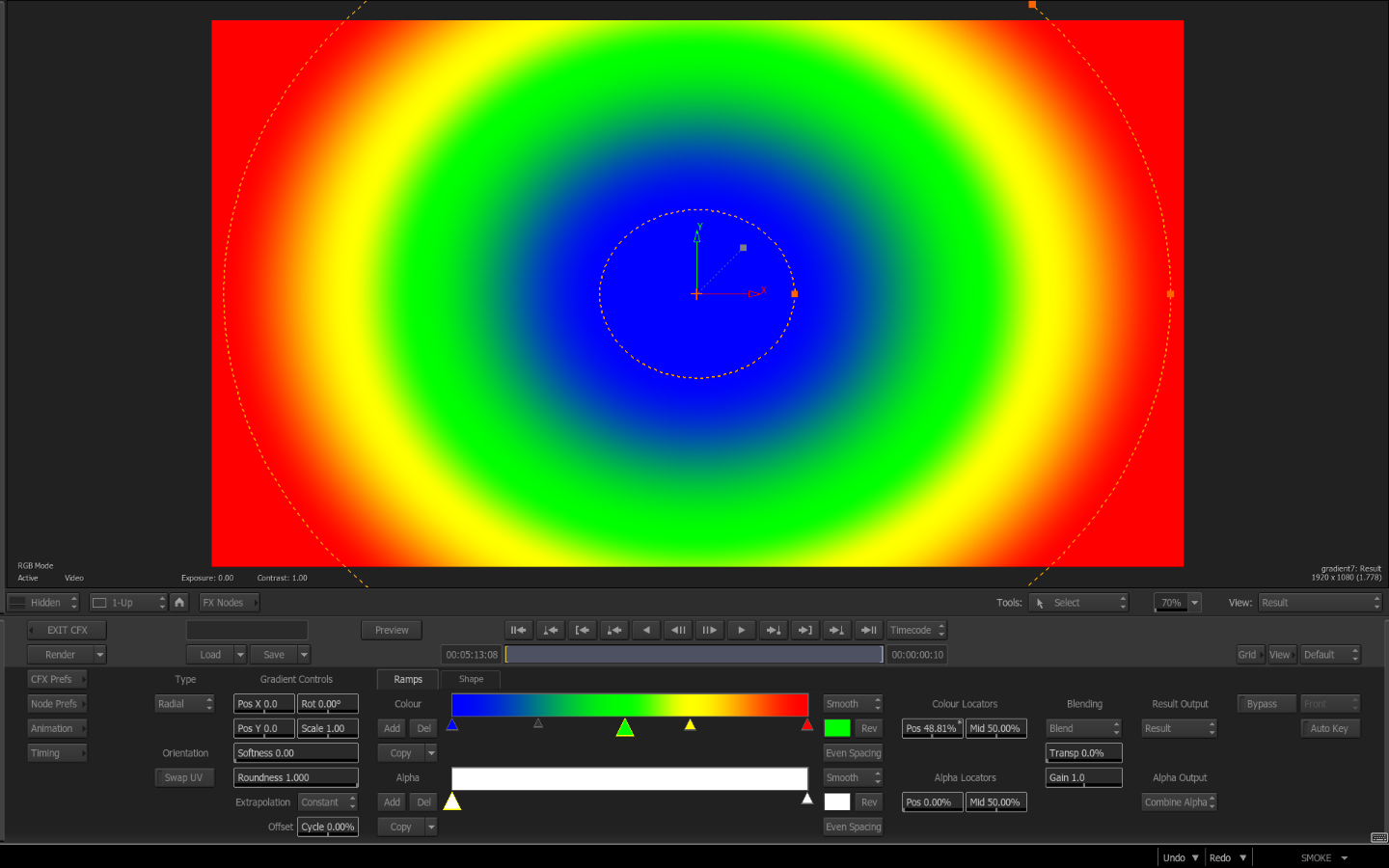
Task: Toggle Swap UV orientation
Action: click(x=183, y=777)
